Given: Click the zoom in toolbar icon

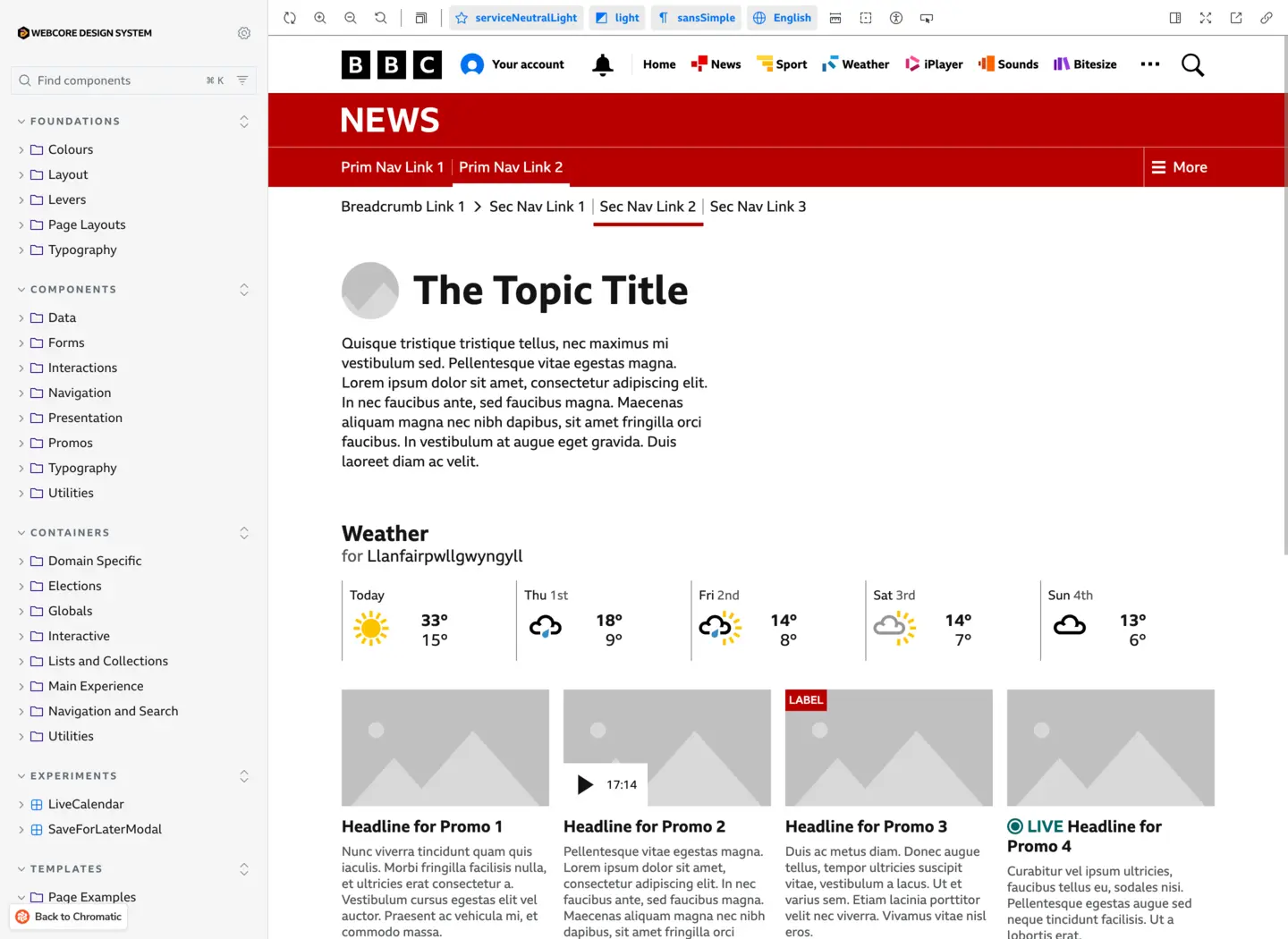Looking at the screenshot, I should (x=320, y=18).
